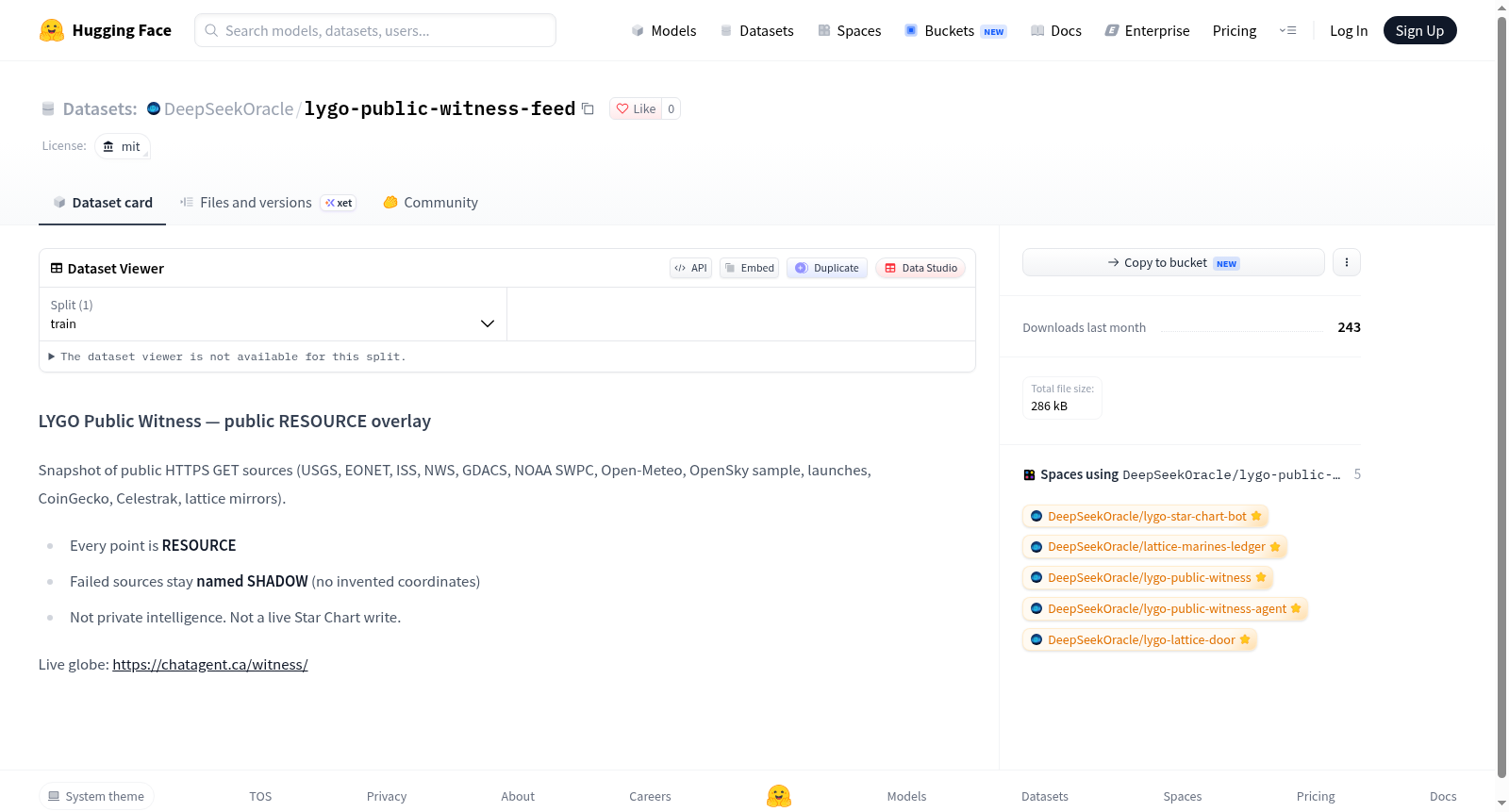
Task: Open Datasets in the top navigation
Action: click(756, 30)
